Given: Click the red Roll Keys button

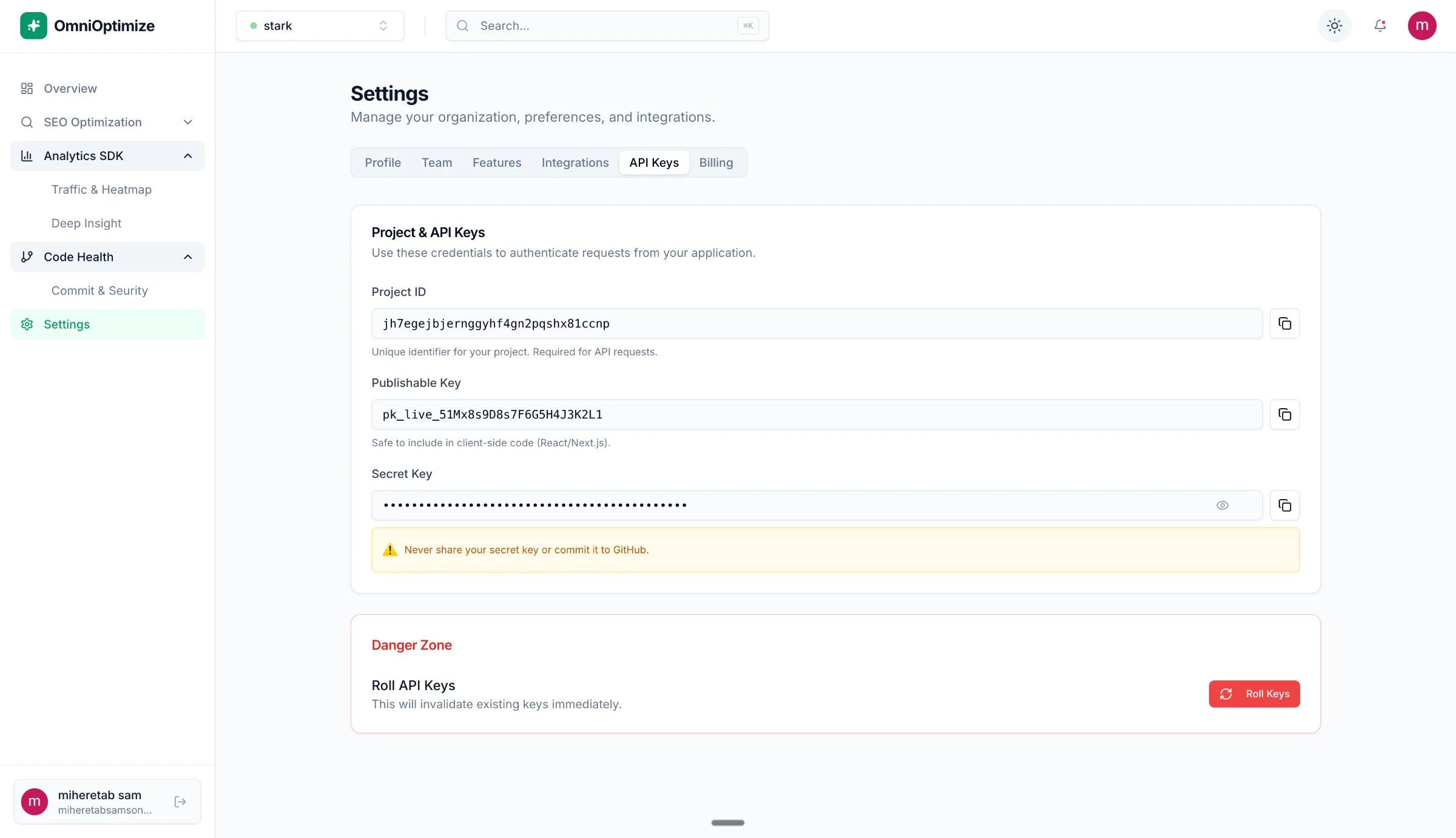Looking at the screenshot, I should 1254,694.
